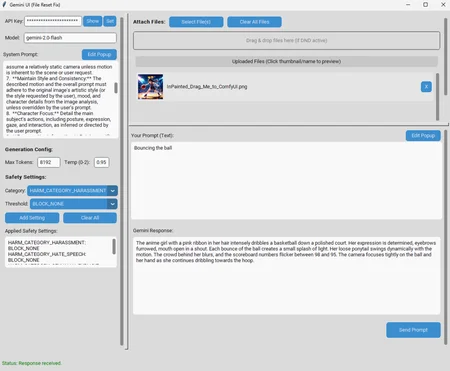Maximize the Gemini UI window

click(426, 5)
